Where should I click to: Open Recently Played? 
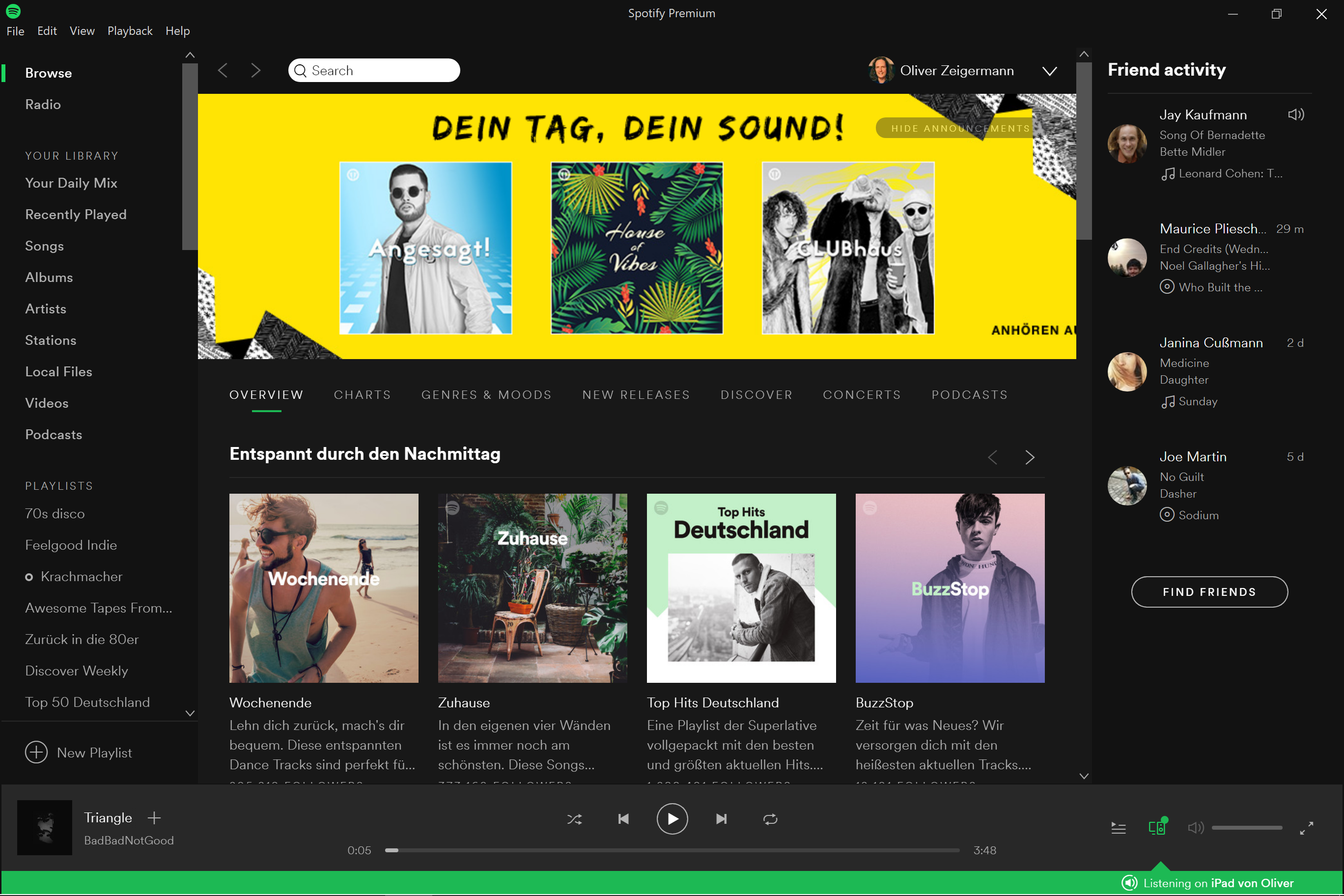pyautogui.click(x=76, y=214)
